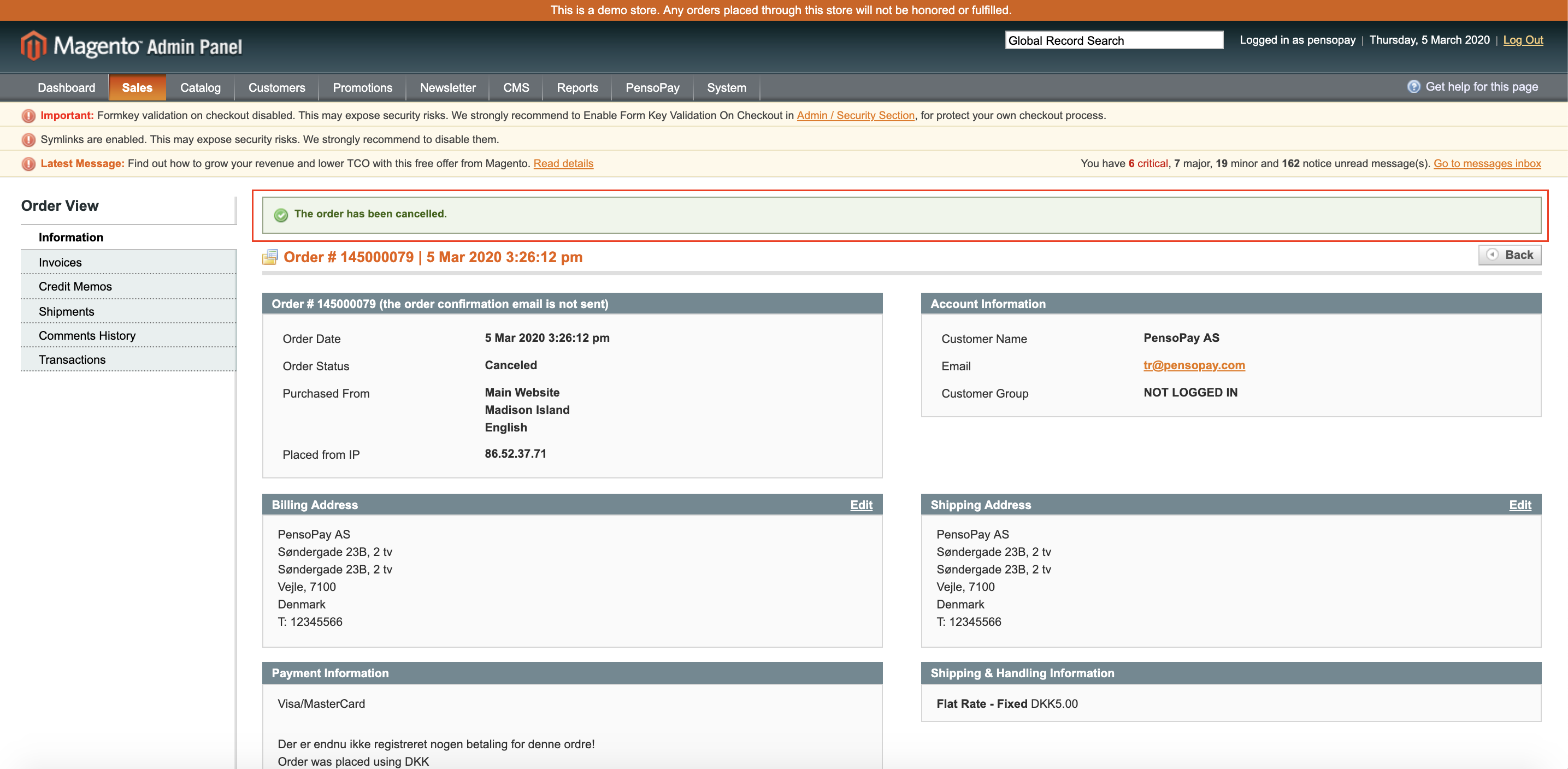Click the 6 critical messages count
Screen dimensions: 1568x769
[1147, 164]
